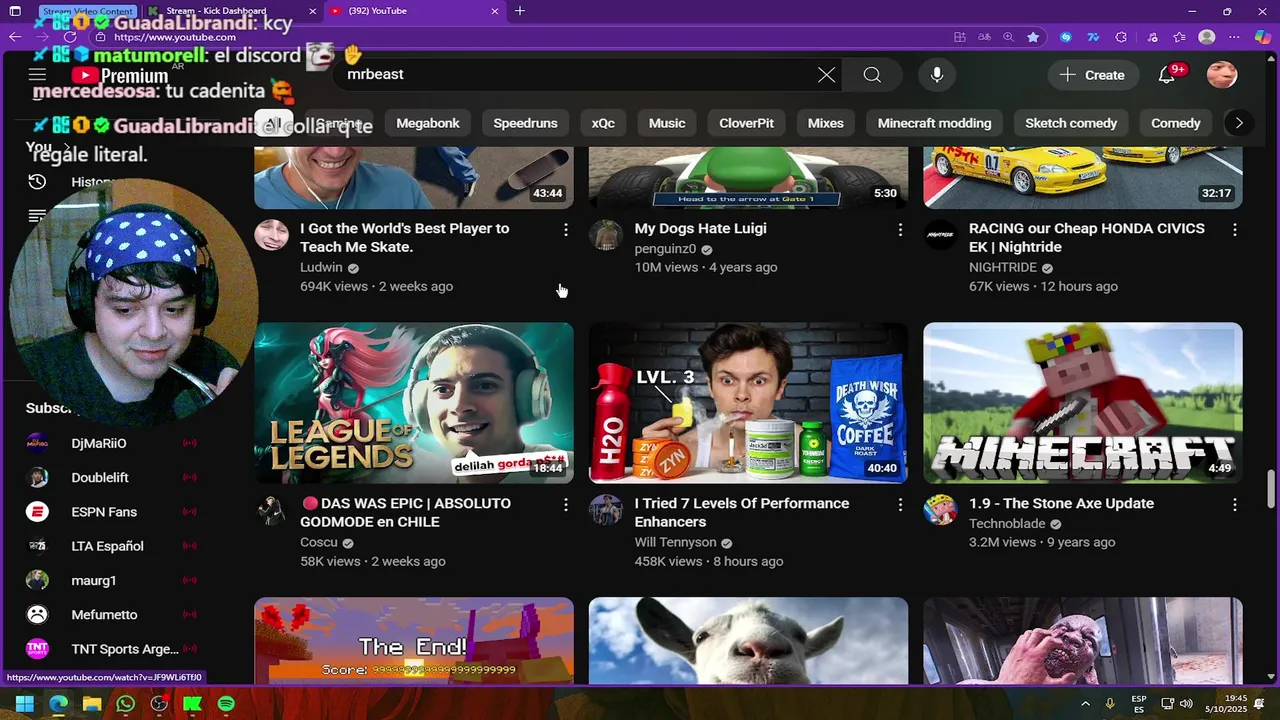The width and height of the screenshot is (1280, 720).
Task: Open Spotify from the taskbar
Action: (x=226, y=704)
